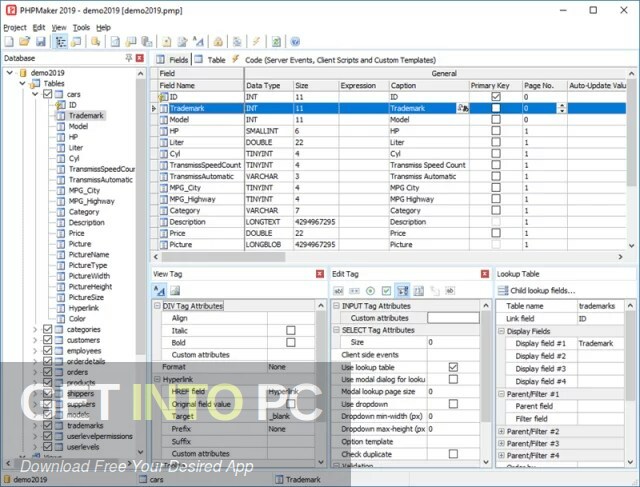640x487 pixels.
Task: Switch to the Code (Server Events) tab
Action: (x=334, y=60)
